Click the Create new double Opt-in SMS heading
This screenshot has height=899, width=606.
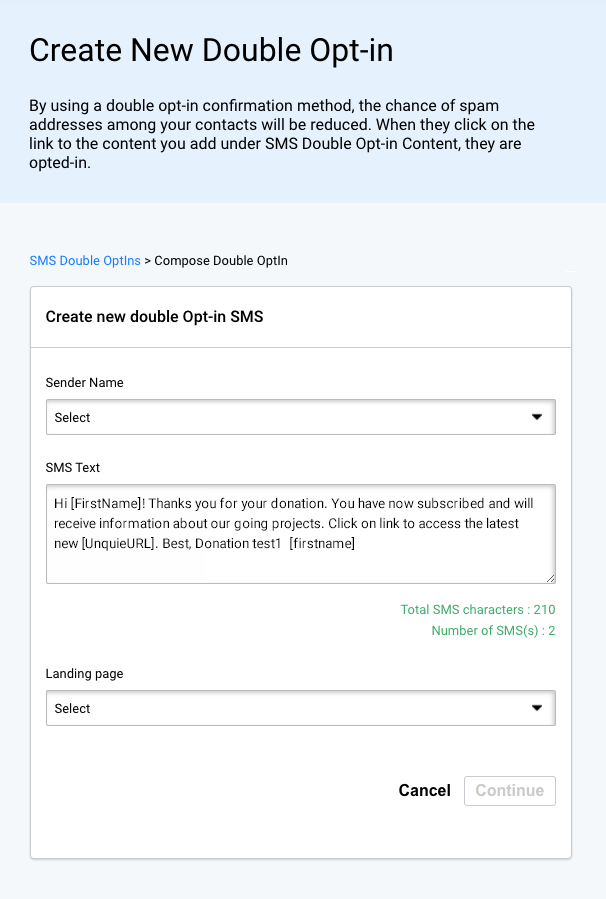point(153,316)
